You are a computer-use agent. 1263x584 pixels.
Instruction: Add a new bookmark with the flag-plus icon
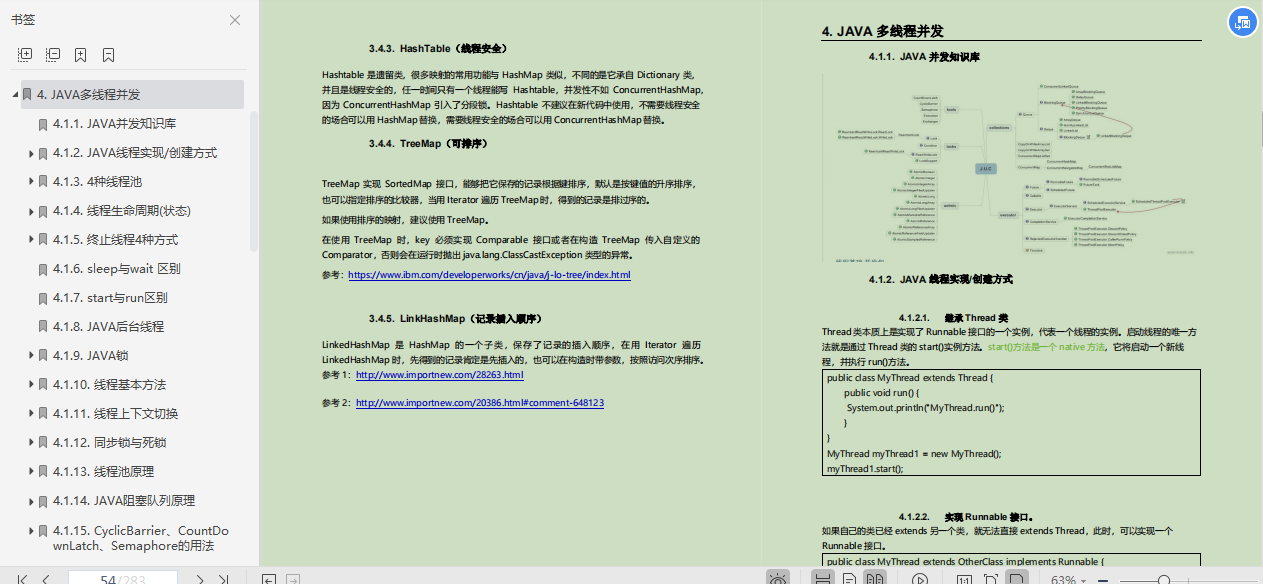(80, 55)
